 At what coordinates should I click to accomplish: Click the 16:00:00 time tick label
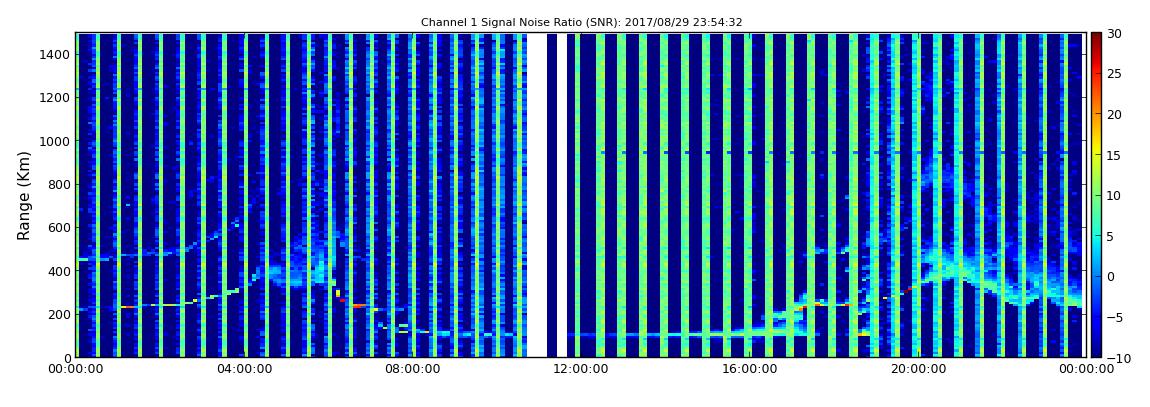748,370
